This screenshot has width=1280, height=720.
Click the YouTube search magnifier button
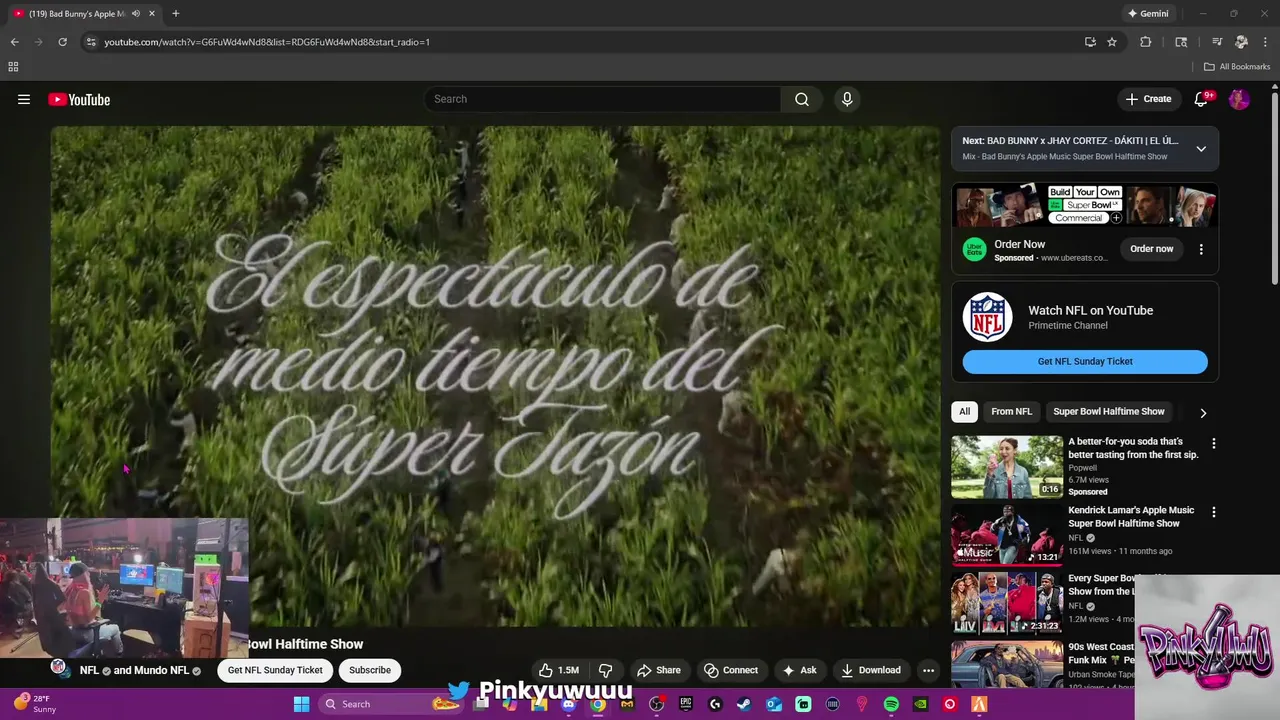[802, 99]
